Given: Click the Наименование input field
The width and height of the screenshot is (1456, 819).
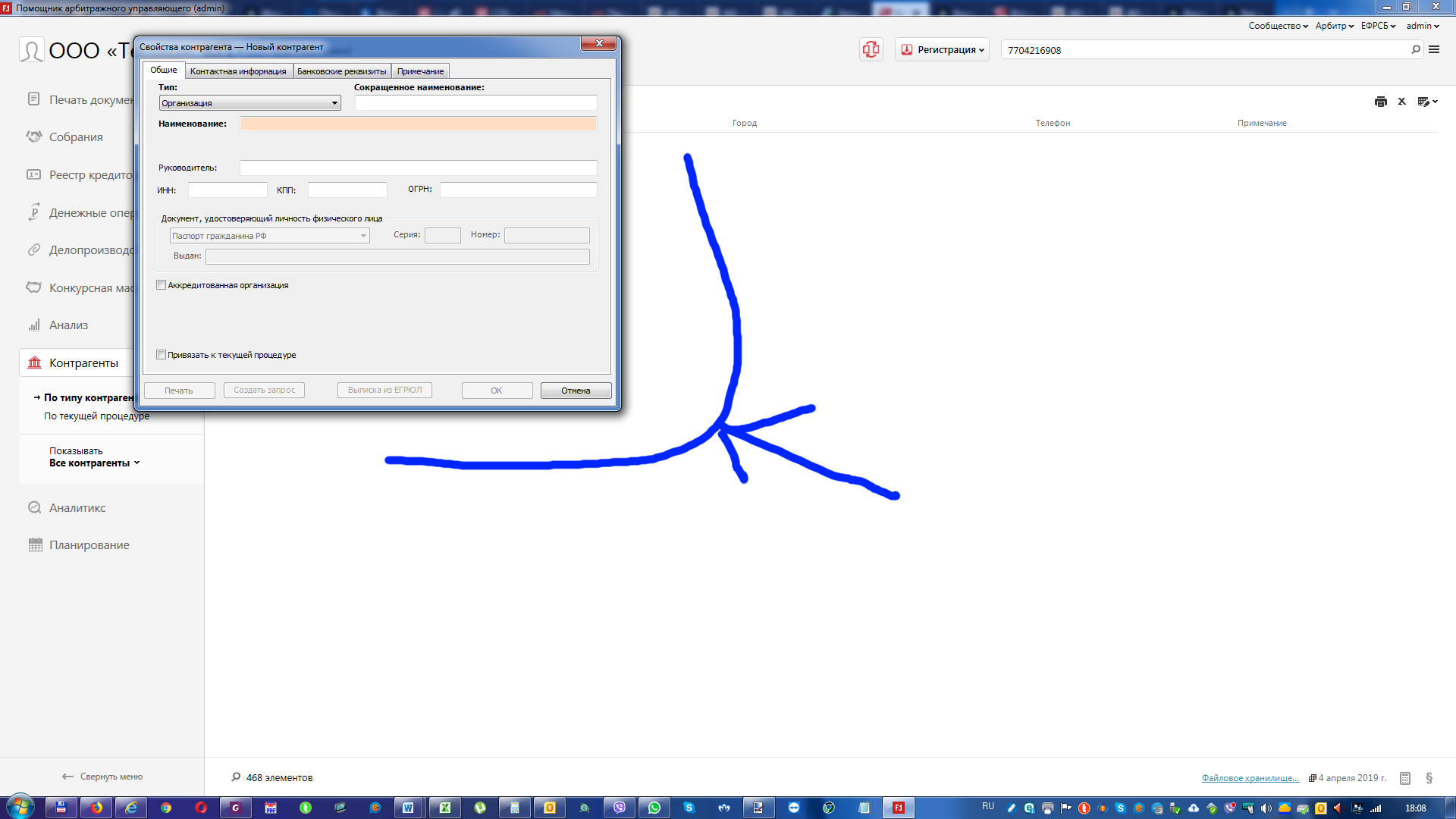Looking at the screenshot, I should 418,124.
